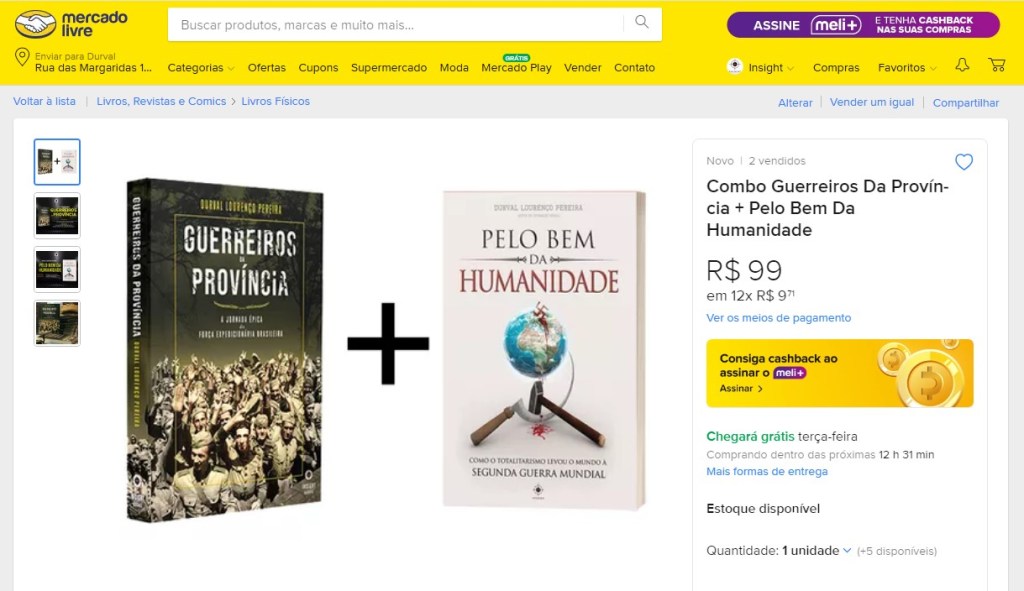Open the shopping cart icon

point(996,65)
